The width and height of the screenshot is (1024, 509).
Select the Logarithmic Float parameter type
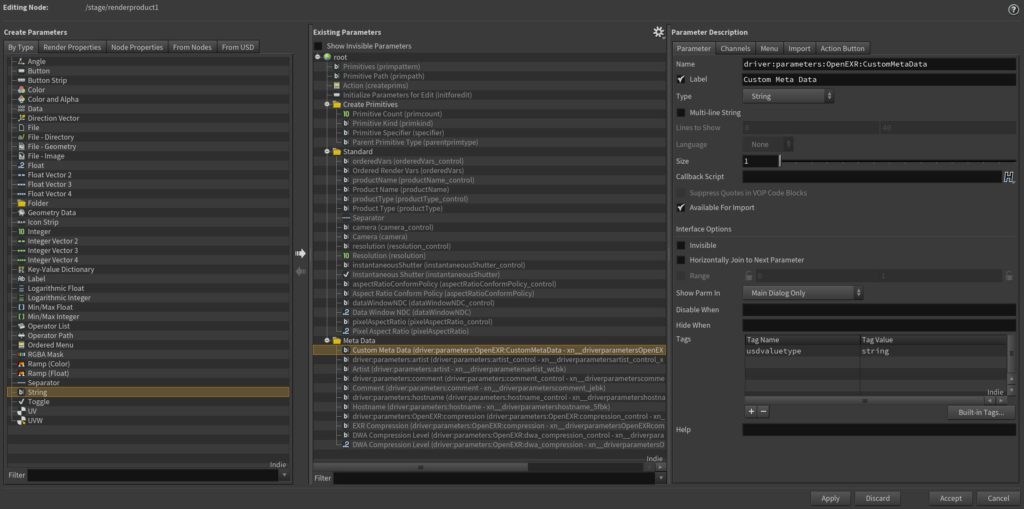tap(55, 288)
